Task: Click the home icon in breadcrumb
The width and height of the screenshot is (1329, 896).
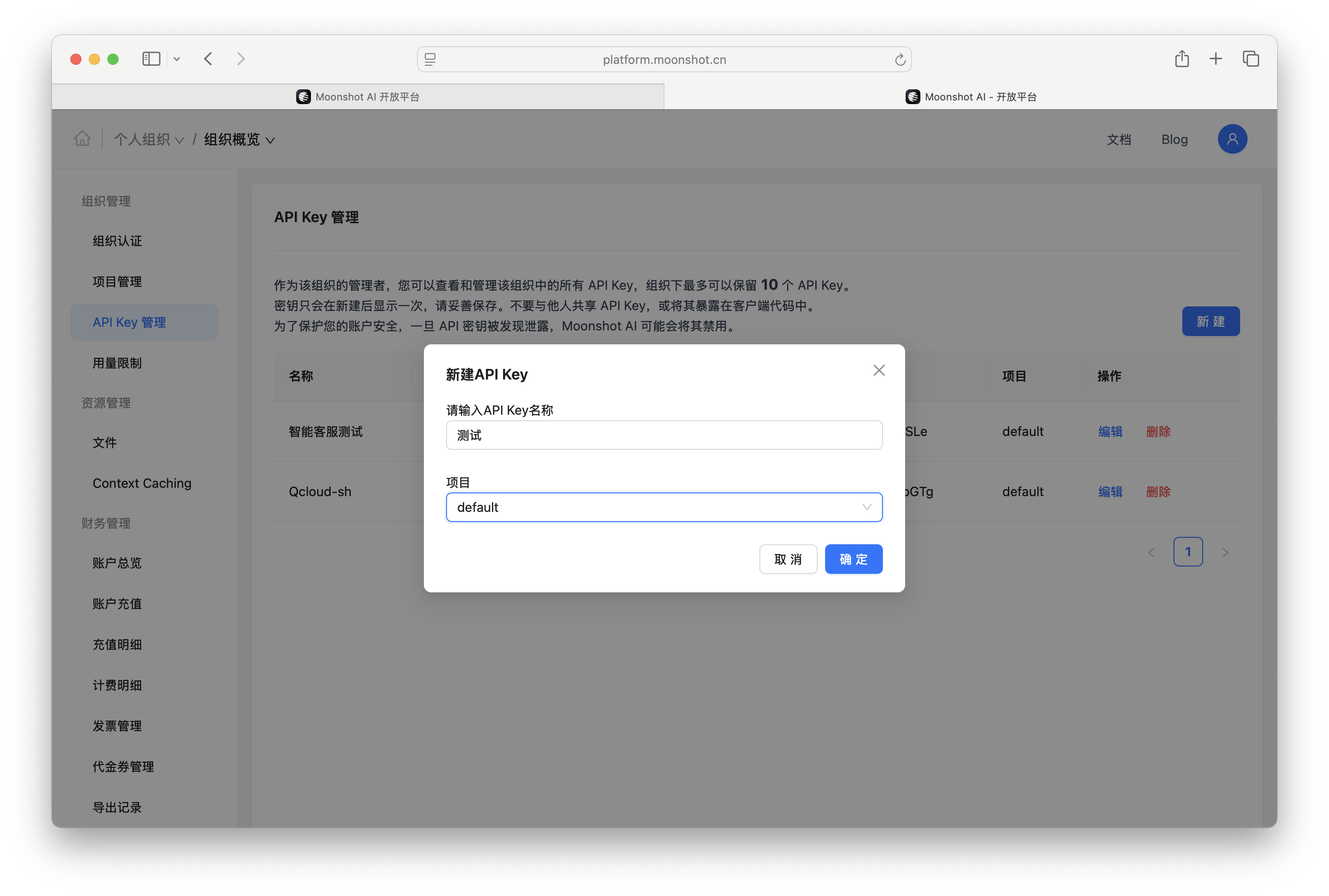Action: pyautogui.click(x=82, y=139)
